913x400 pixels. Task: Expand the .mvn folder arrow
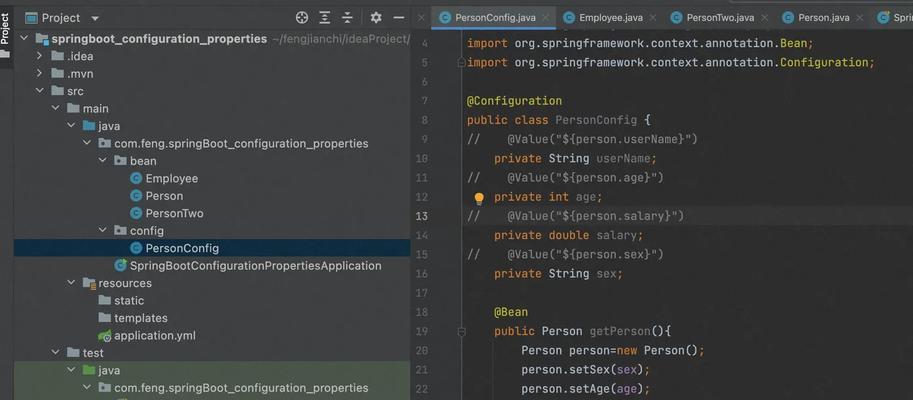[40, 74]
